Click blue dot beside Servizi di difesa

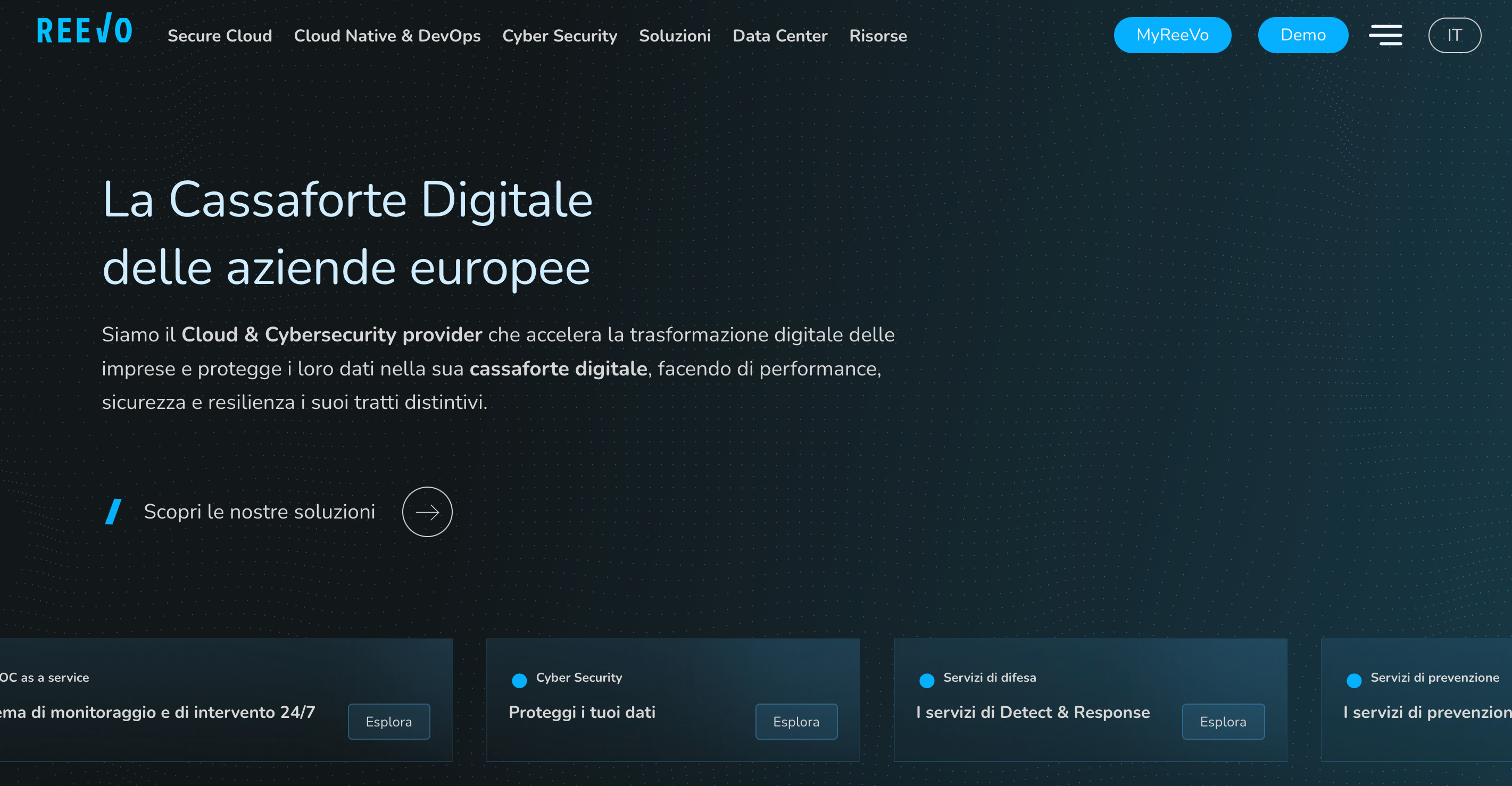[x=926, y=680]
